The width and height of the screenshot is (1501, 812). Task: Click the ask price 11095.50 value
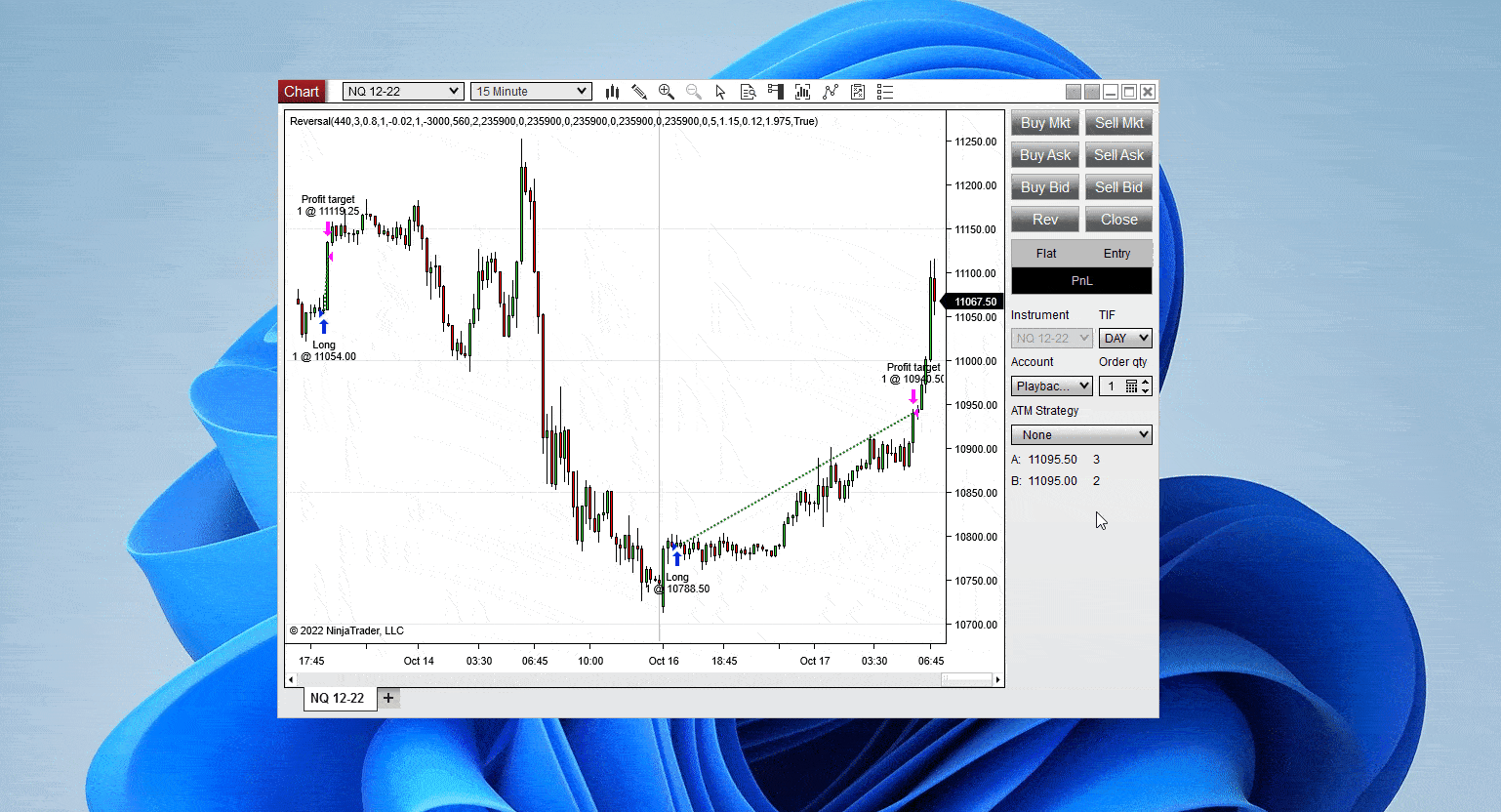1052,460
